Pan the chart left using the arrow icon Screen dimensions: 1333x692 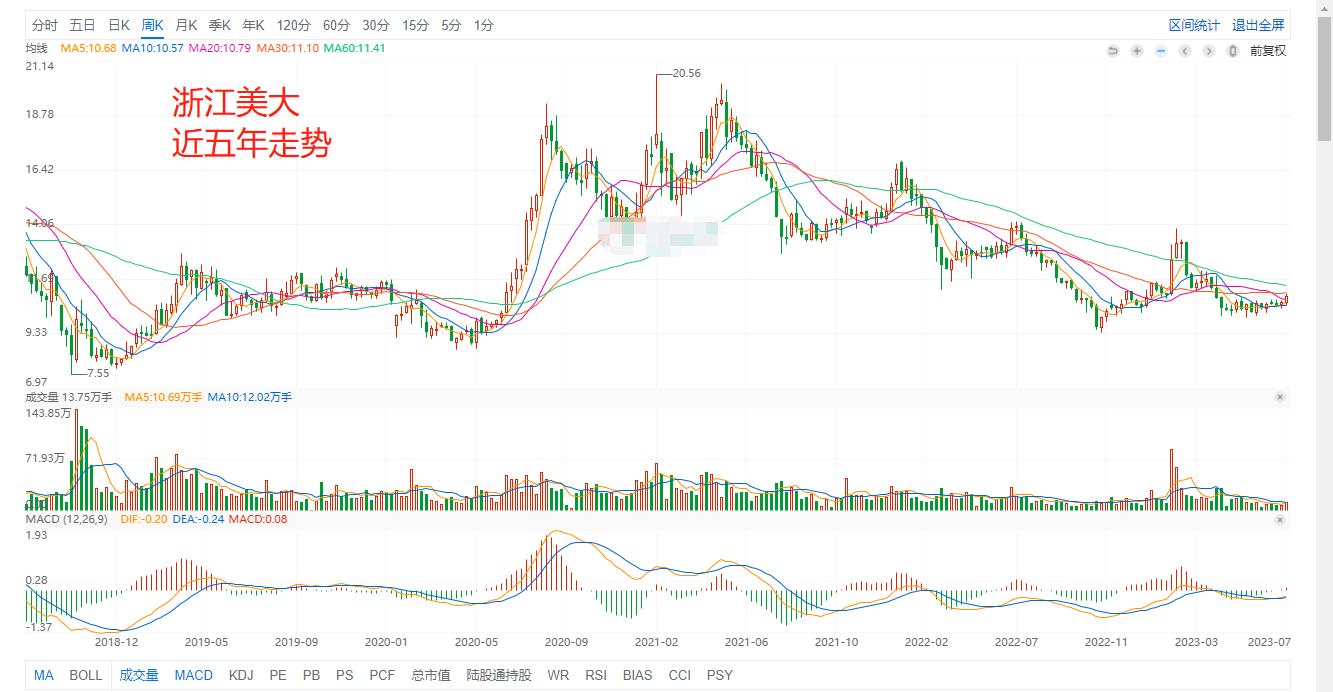(1184, 50)
